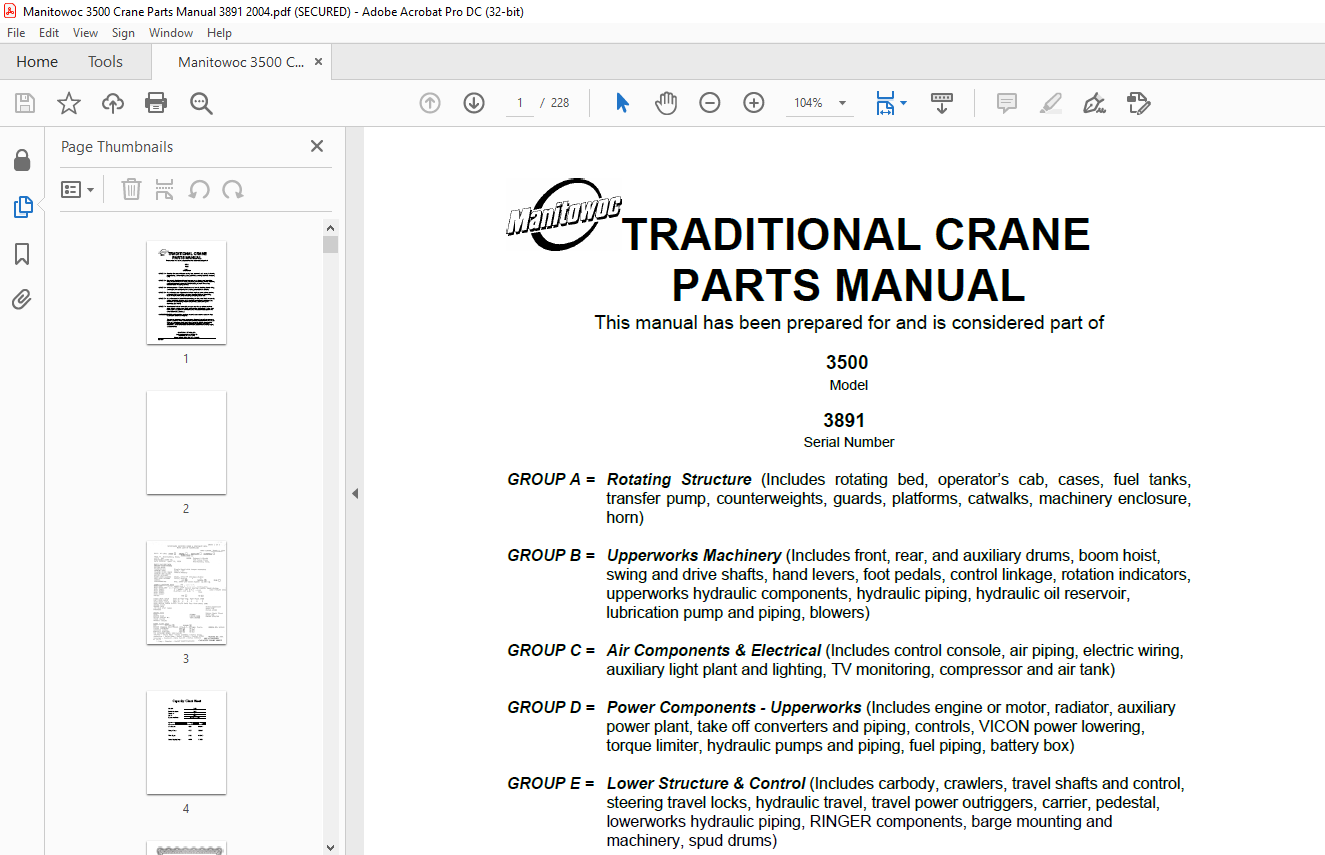Viewport: 1325px width, 855px height.
Task: Close the Page Thumbnails panel
Action: point(317,146)
